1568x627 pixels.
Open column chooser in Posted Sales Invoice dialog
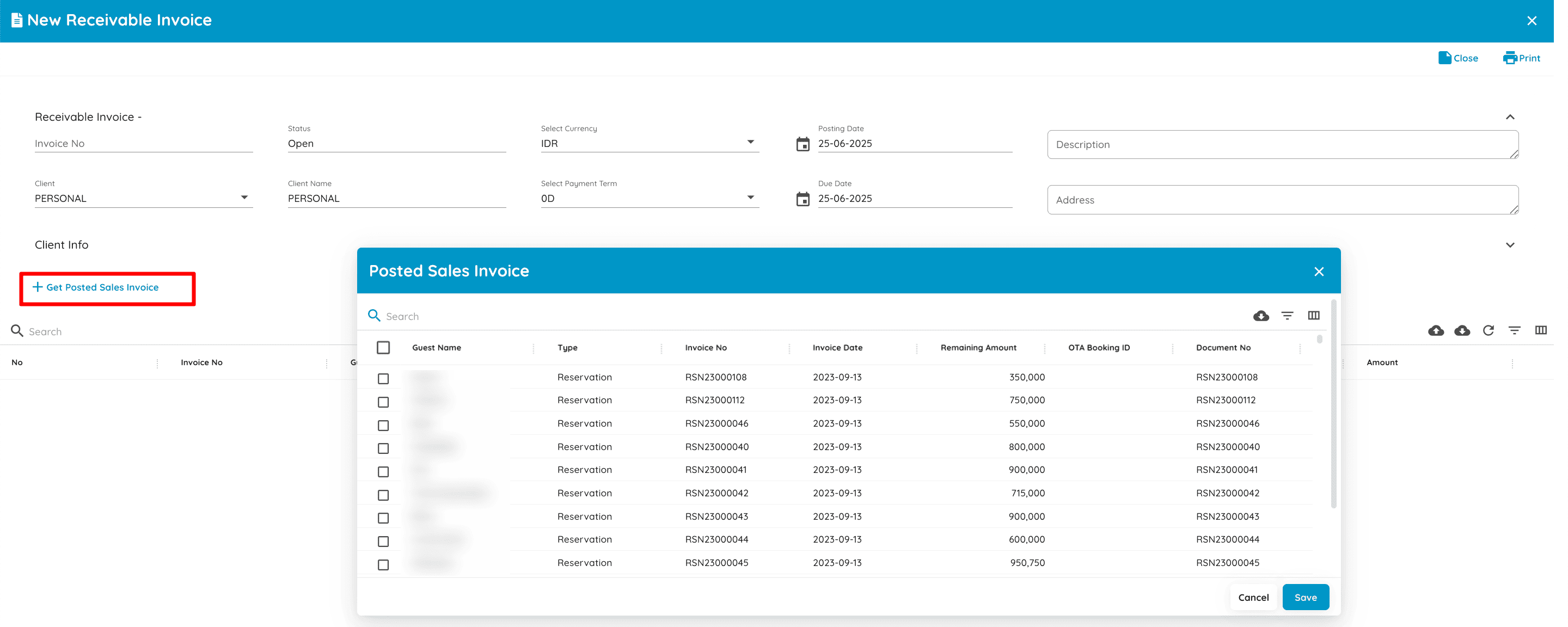pos(1313,315)
